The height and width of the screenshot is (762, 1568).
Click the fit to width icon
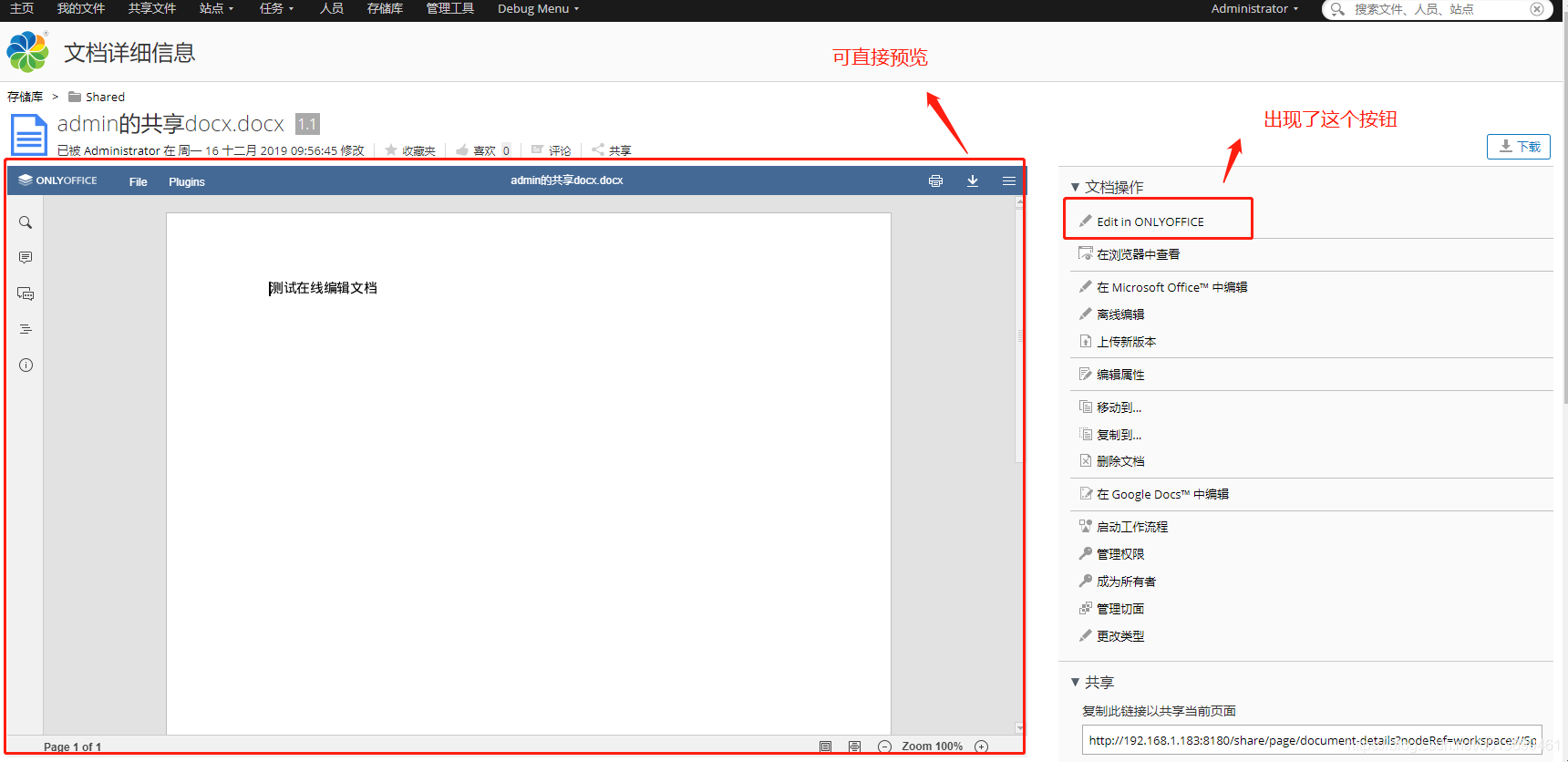tap(854, 747)
